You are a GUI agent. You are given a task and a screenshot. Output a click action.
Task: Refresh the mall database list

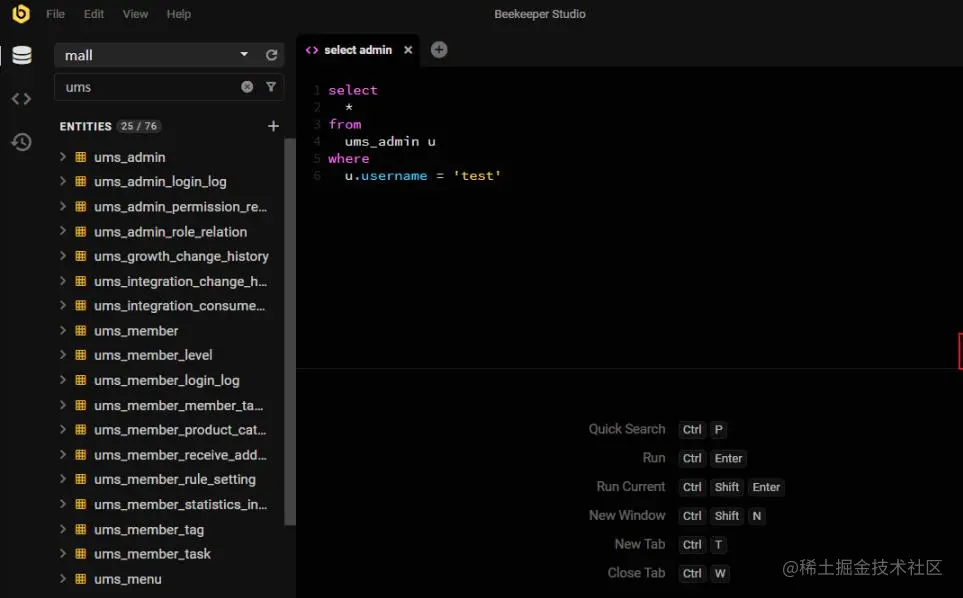coord(271,55)
